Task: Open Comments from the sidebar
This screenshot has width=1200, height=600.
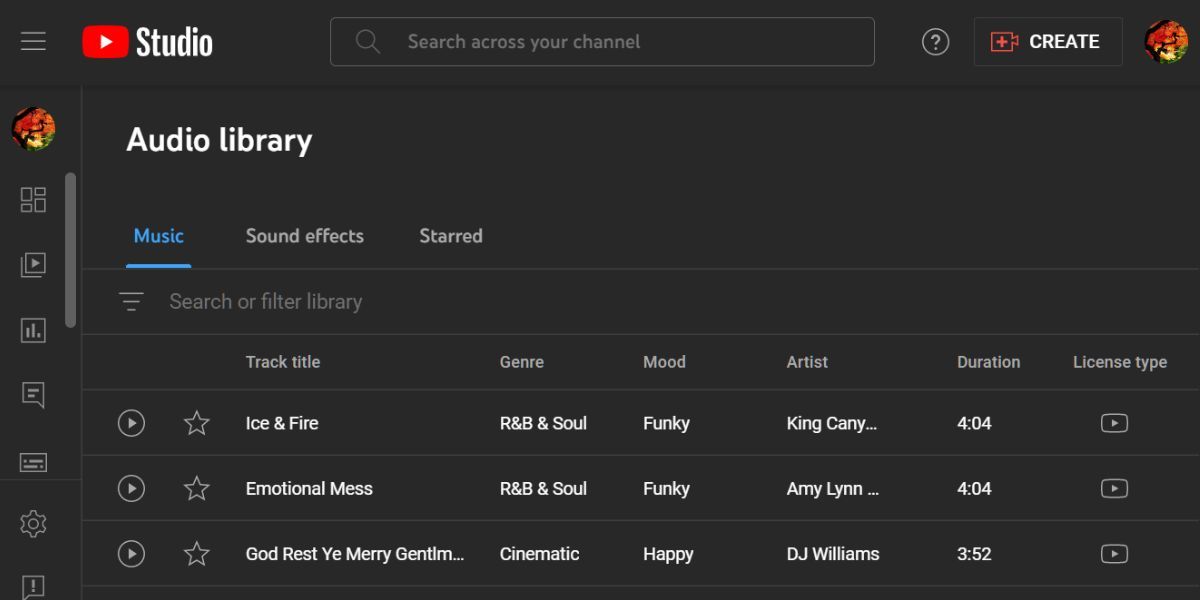Action: pos(33,395)
